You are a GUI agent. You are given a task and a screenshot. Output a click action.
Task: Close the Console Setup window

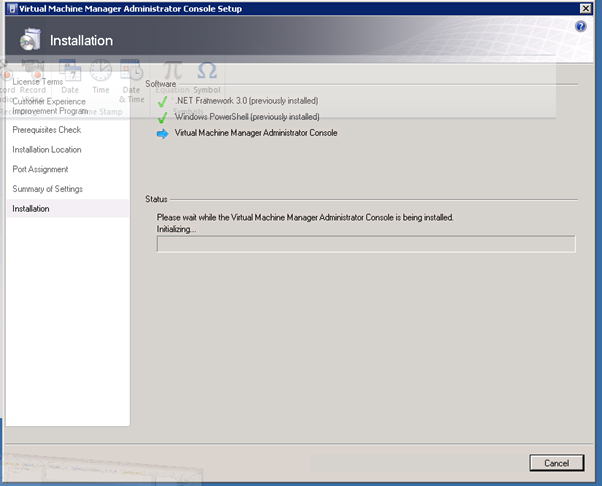pos(585,8)
